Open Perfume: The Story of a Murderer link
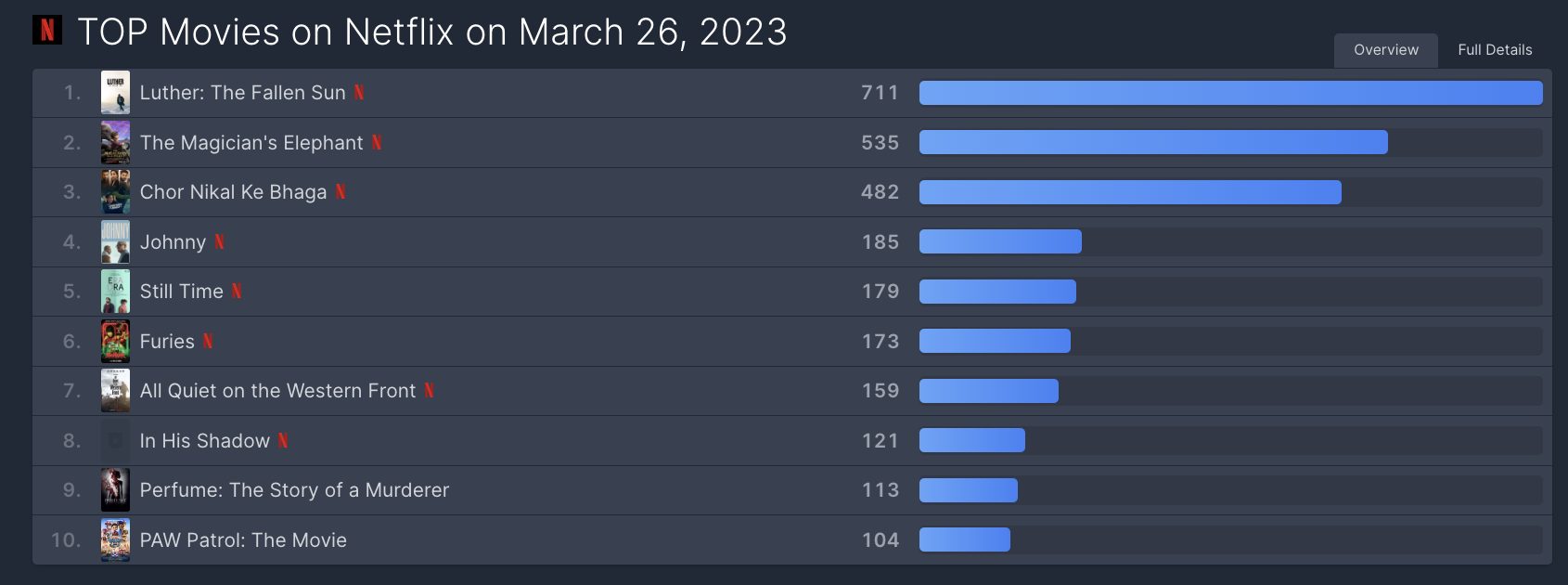This screenshot has width=1568, height=585. (x=294, y=490)
